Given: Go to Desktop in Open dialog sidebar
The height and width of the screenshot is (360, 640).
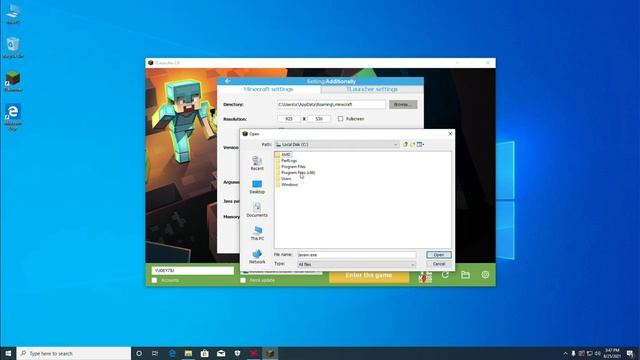Looking at the screenshot, I should (257, 187).
